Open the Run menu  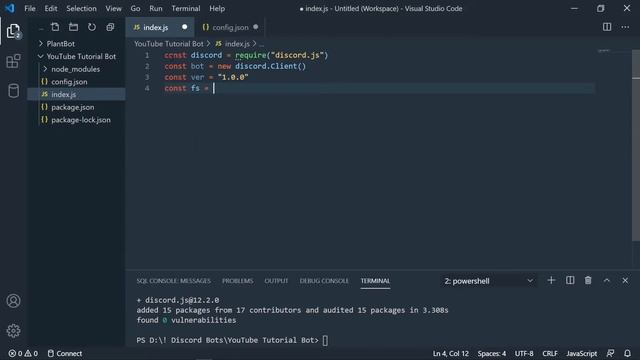click(x=156, y=8)
